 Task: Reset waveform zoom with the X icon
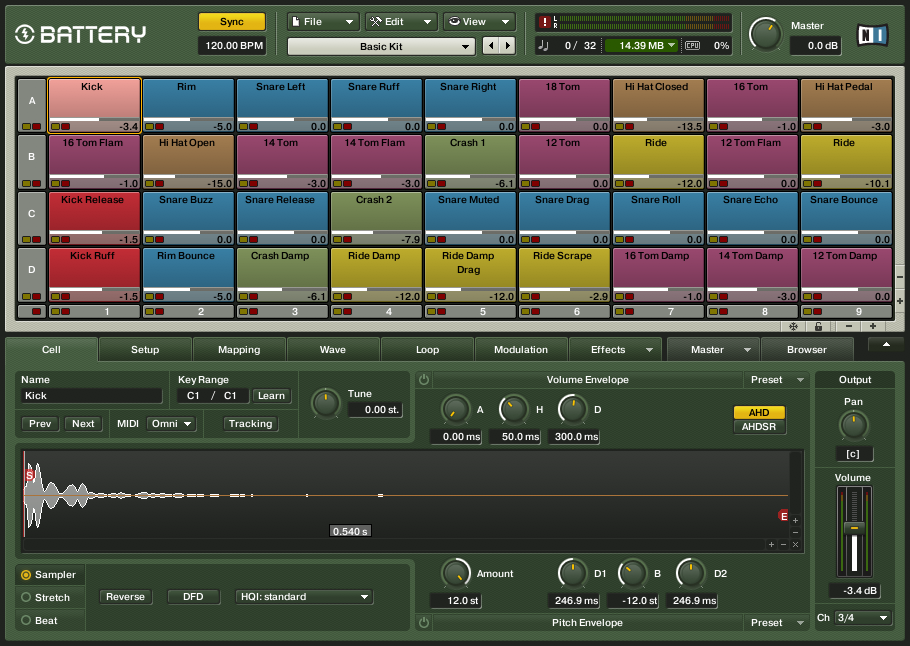pos(796,544)
